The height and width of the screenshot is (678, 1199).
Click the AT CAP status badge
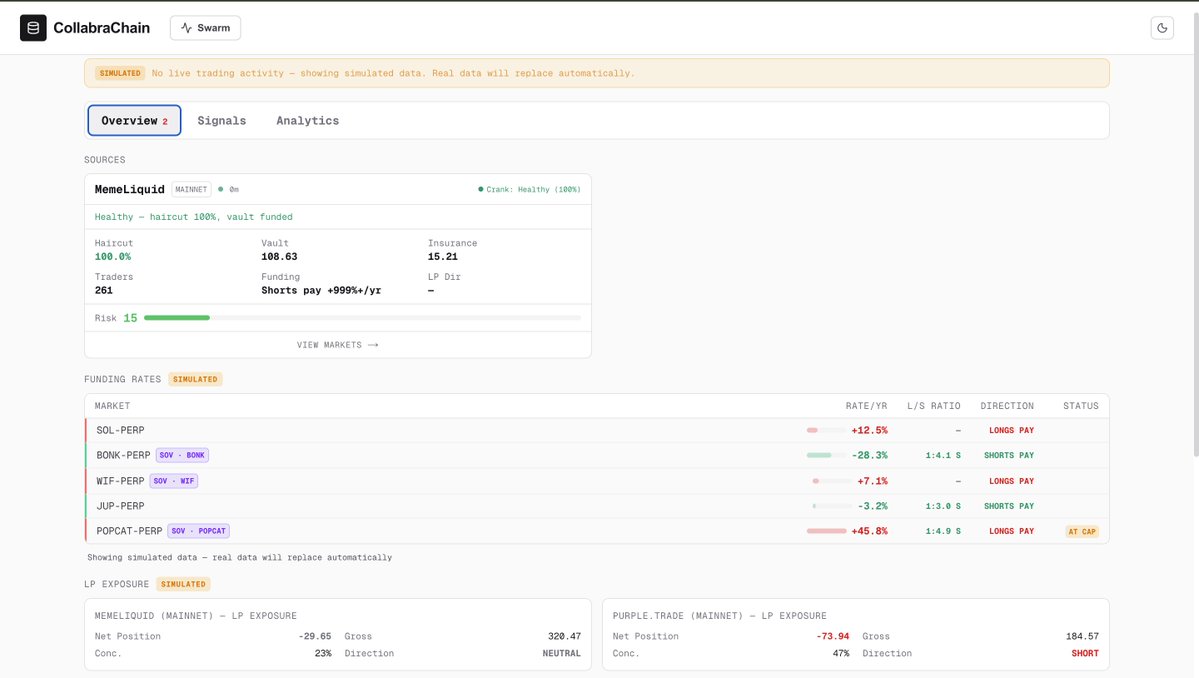(x=1081, y=531)
